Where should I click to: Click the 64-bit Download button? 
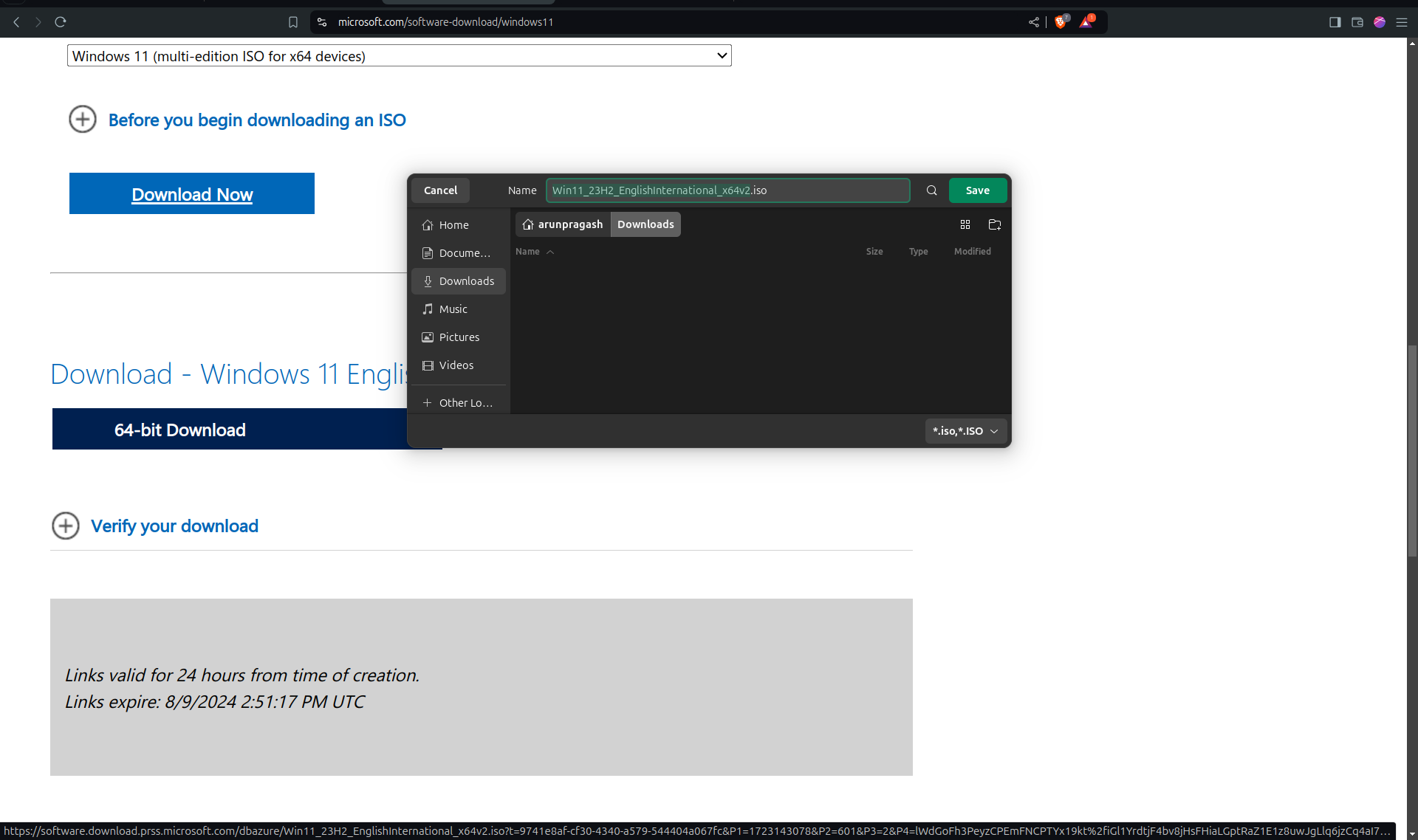[x=230, y=429]
